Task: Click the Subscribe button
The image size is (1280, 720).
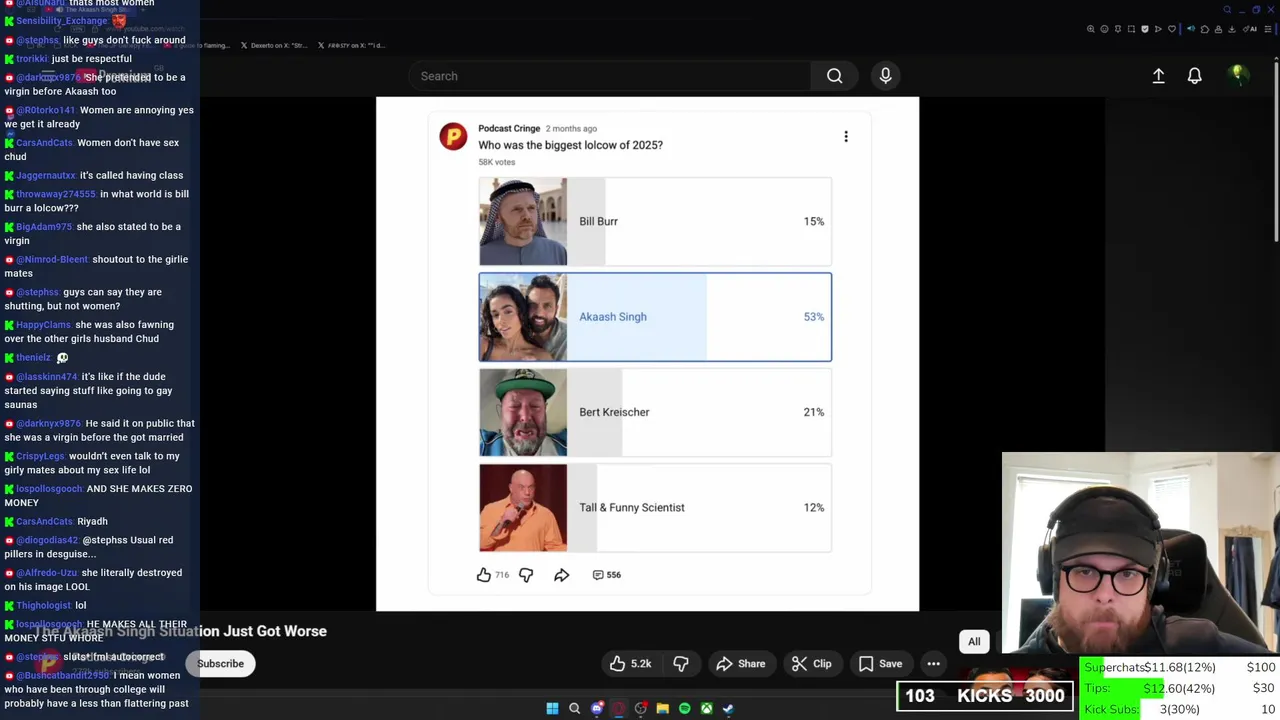Action: pos(220,664)
